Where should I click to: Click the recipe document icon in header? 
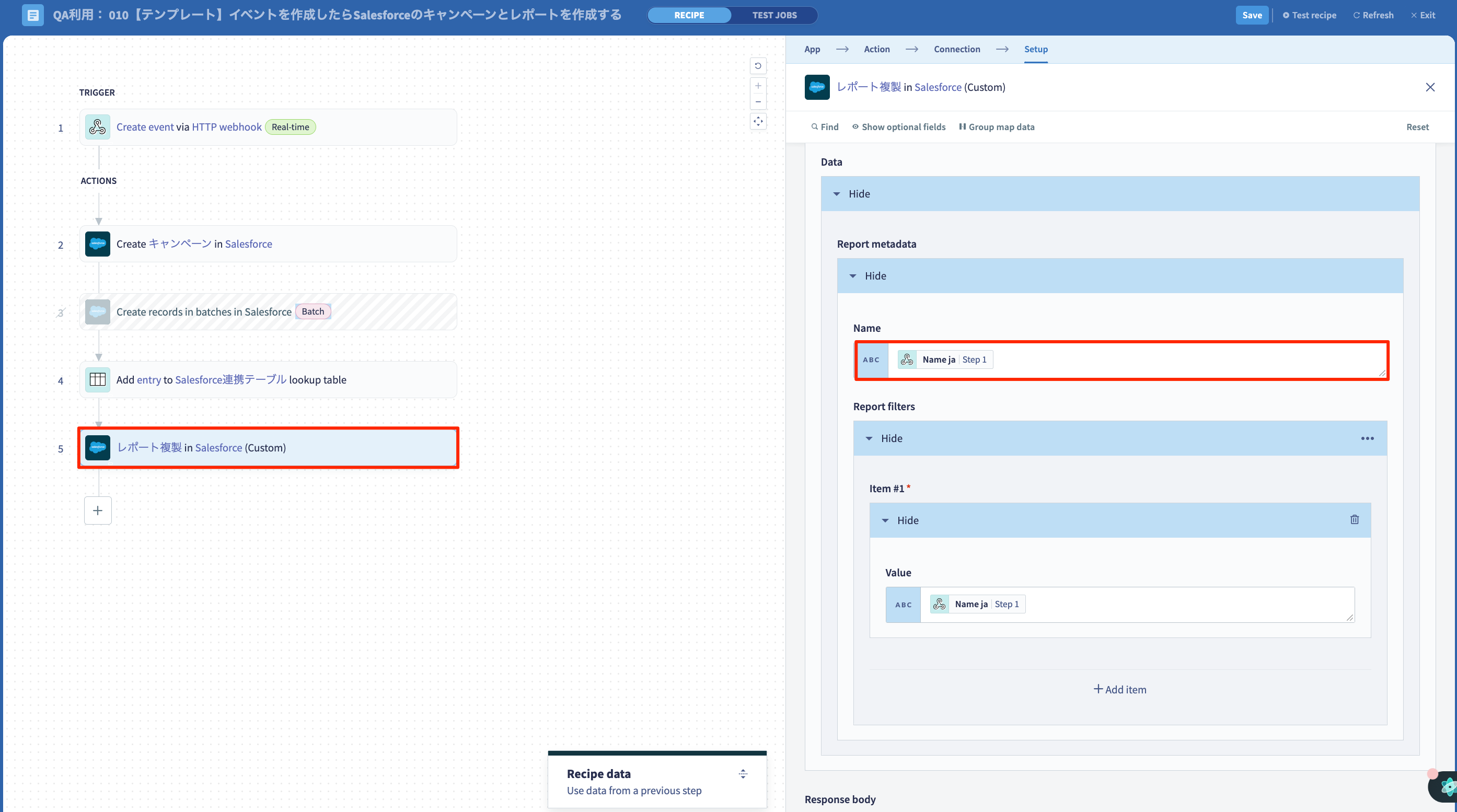pos(33,15)
